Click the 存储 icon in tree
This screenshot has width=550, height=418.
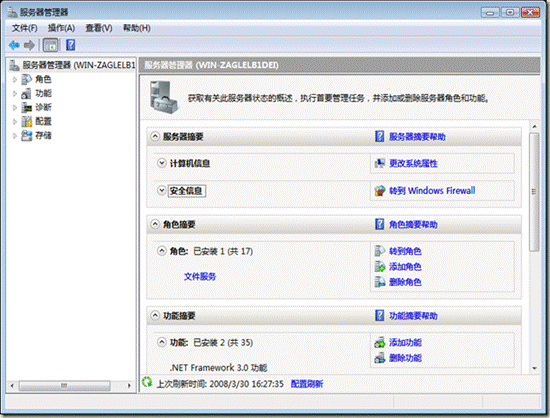click(27, 135)
